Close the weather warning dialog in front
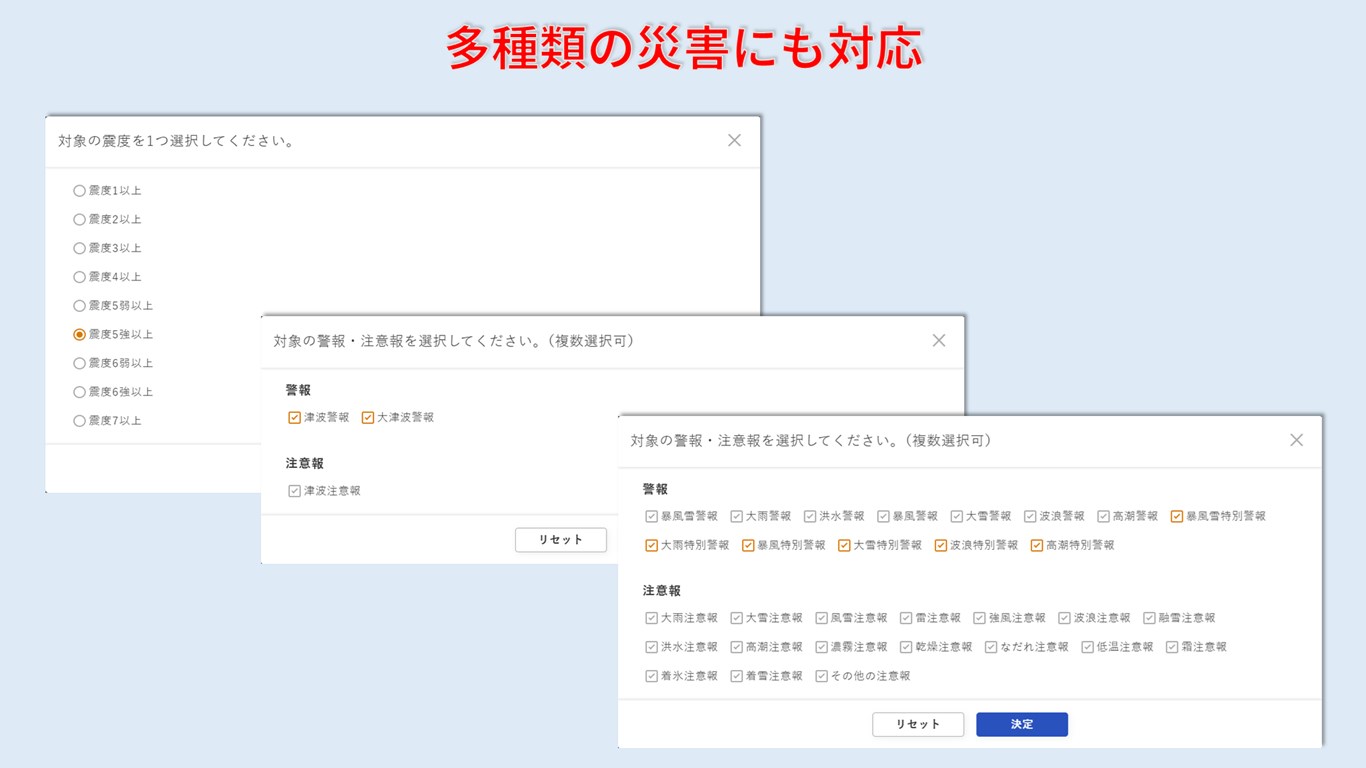The width and height of the screenshot is (1366, 768). 1297,440
